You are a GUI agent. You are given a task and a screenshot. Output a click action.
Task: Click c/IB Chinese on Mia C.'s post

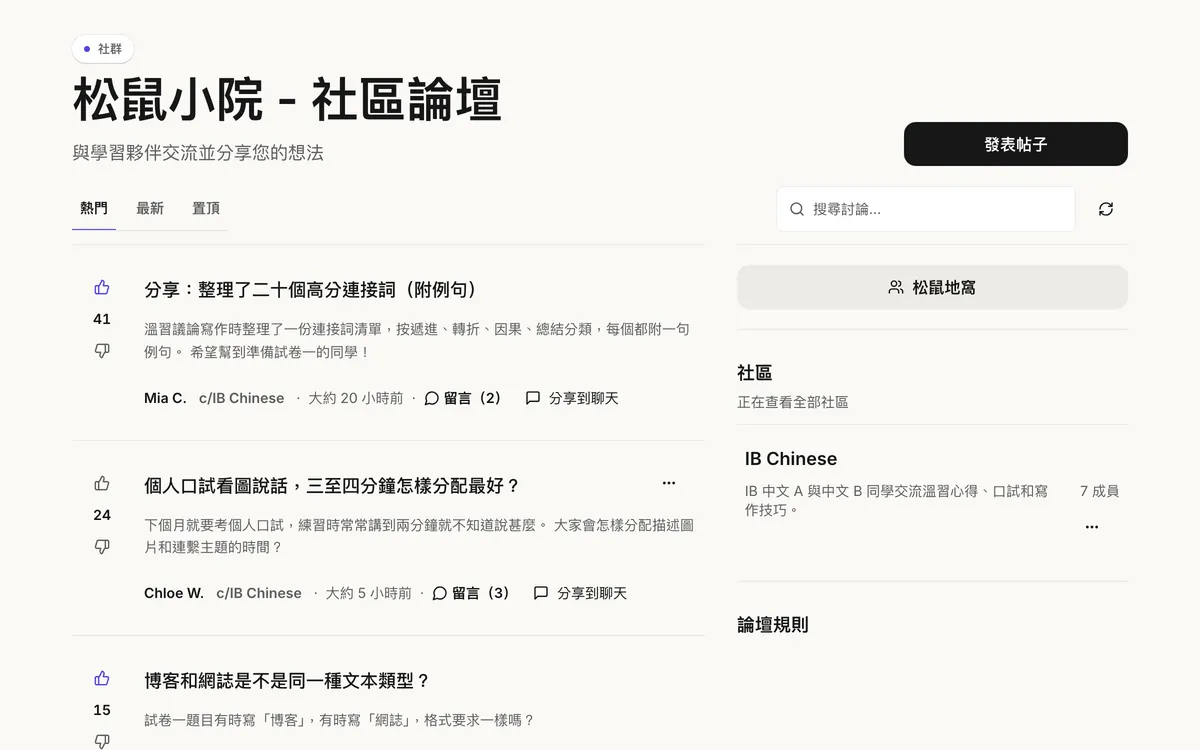pyautogui.click(x=241, y=398)
